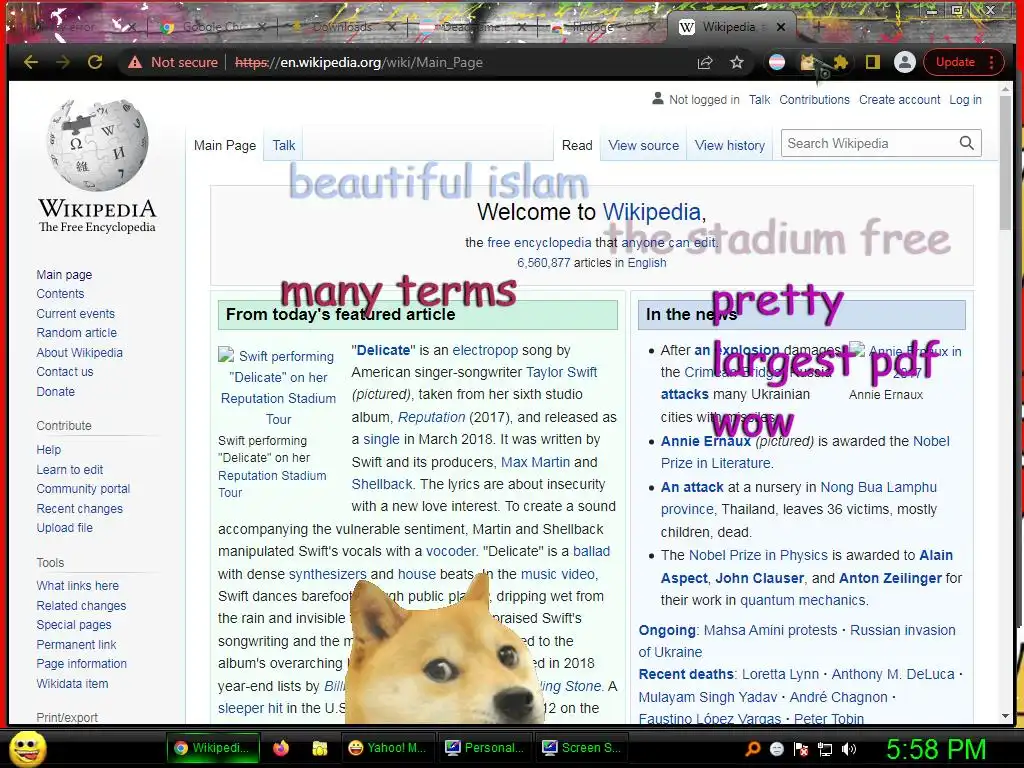Click the free encyclopedia link
Image resolution: width=1024 pixels, height=768 pixels.
tap(539, 242)
